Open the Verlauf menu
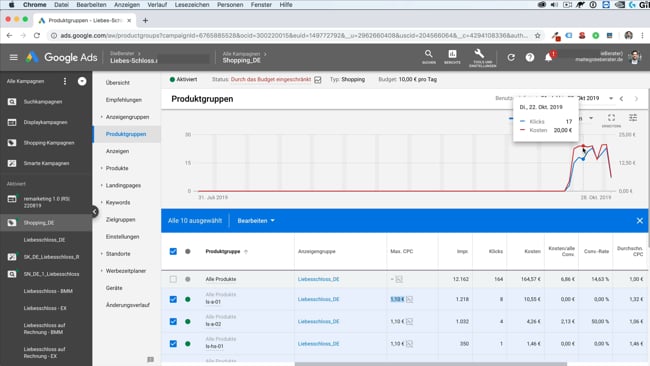Screen dimensions: 650x366 click(157, 5)
